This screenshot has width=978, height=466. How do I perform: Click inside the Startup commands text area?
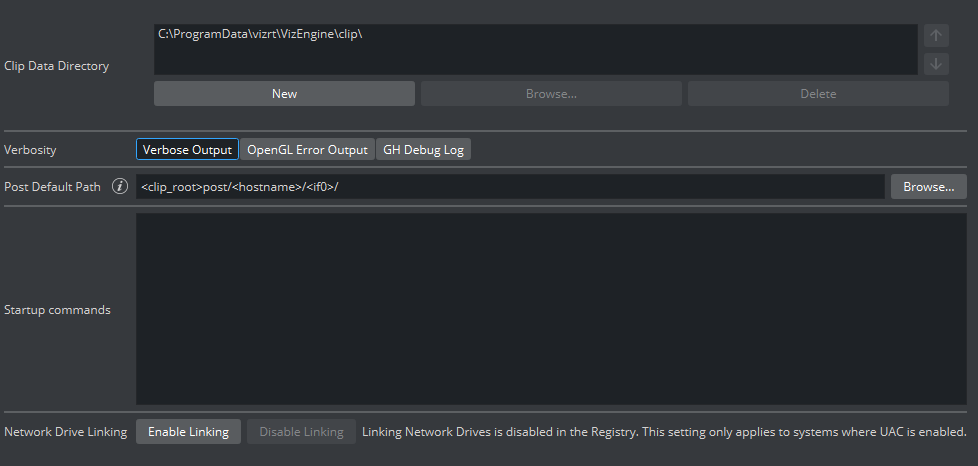coord(551,309)
